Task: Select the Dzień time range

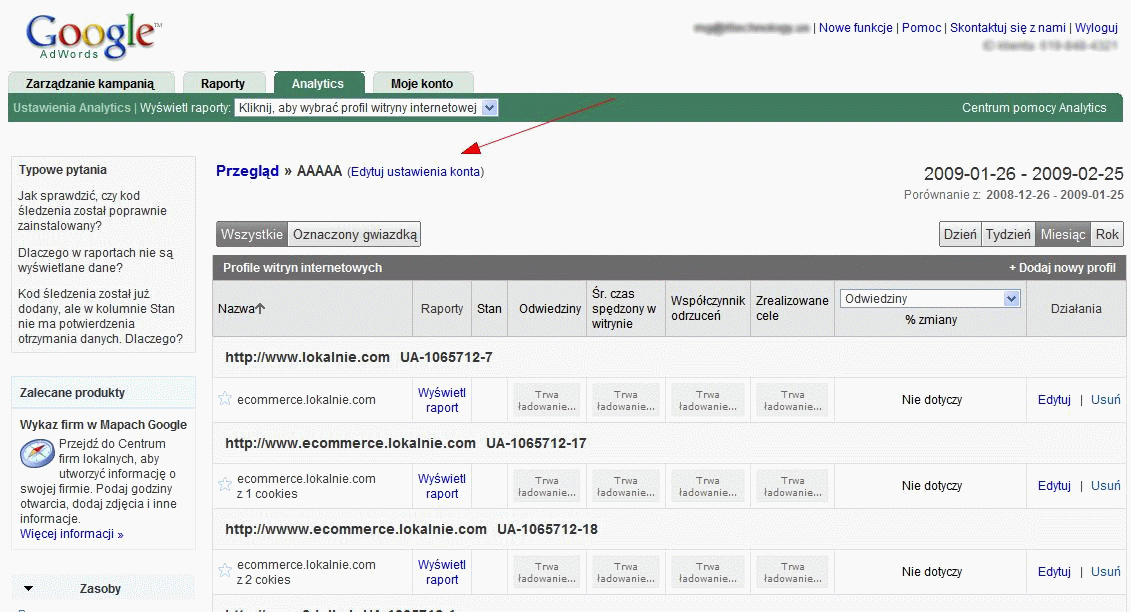Action: point(961,234)
